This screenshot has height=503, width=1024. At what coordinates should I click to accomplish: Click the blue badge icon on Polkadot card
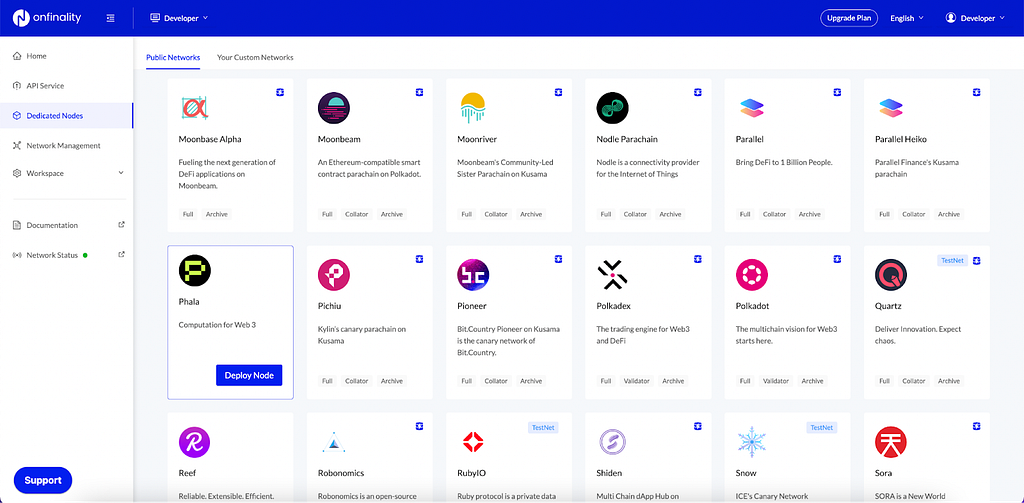(x=837, y=259)
